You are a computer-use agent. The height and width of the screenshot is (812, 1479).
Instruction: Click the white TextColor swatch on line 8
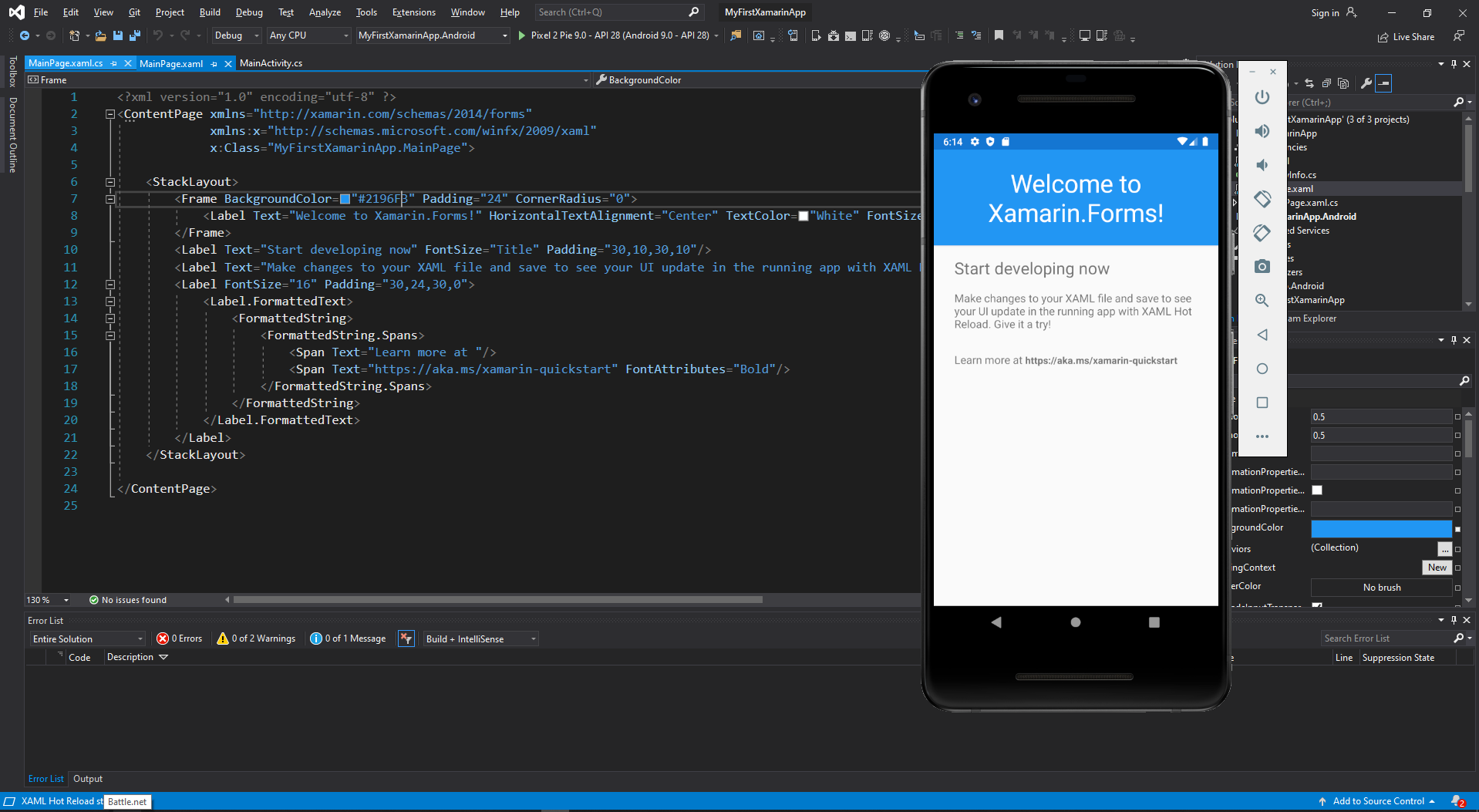click(x=803, y=217)
